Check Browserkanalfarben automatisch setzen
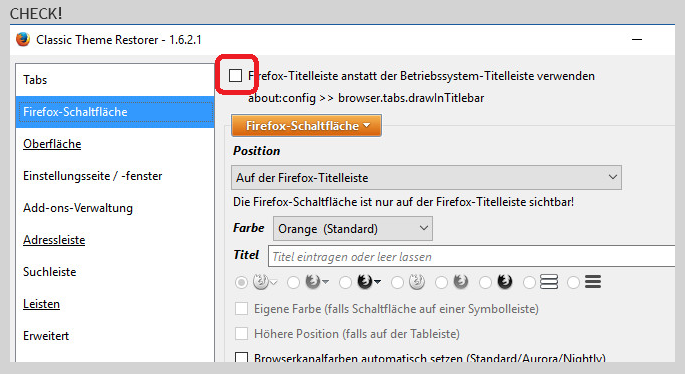685x374 pixels. 241,357
